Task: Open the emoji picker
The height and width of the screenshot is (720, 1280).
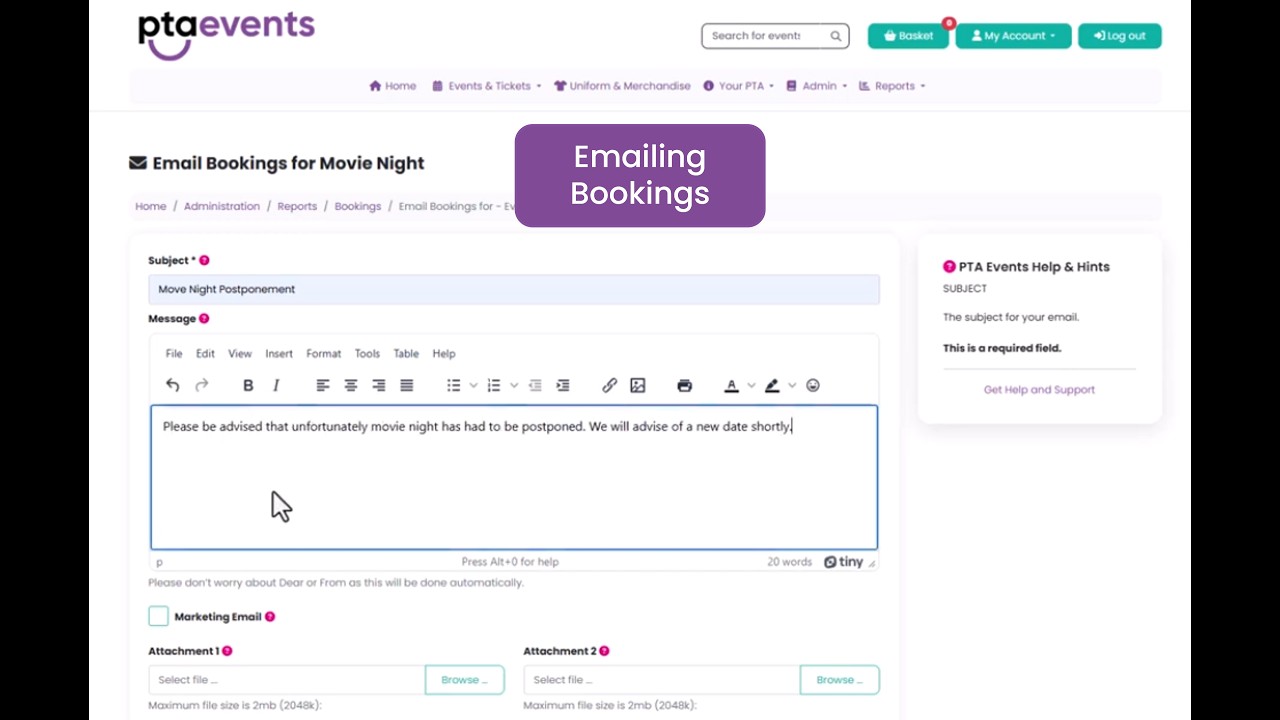Action: (813, 385)
